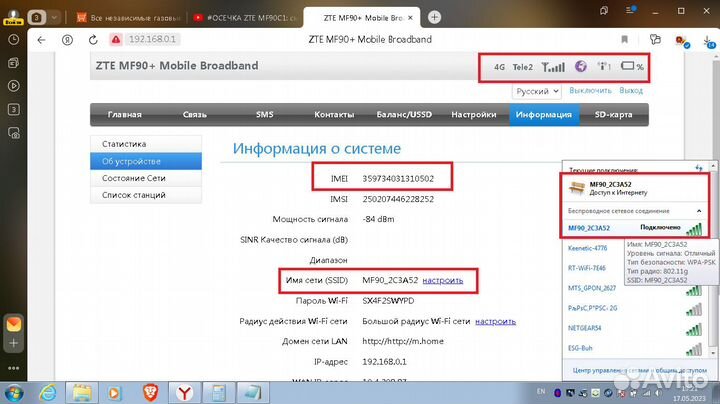Viewport: 720px width, 404px height.
Task: Select Состояние Сети in the side menu
Action: 146,178
